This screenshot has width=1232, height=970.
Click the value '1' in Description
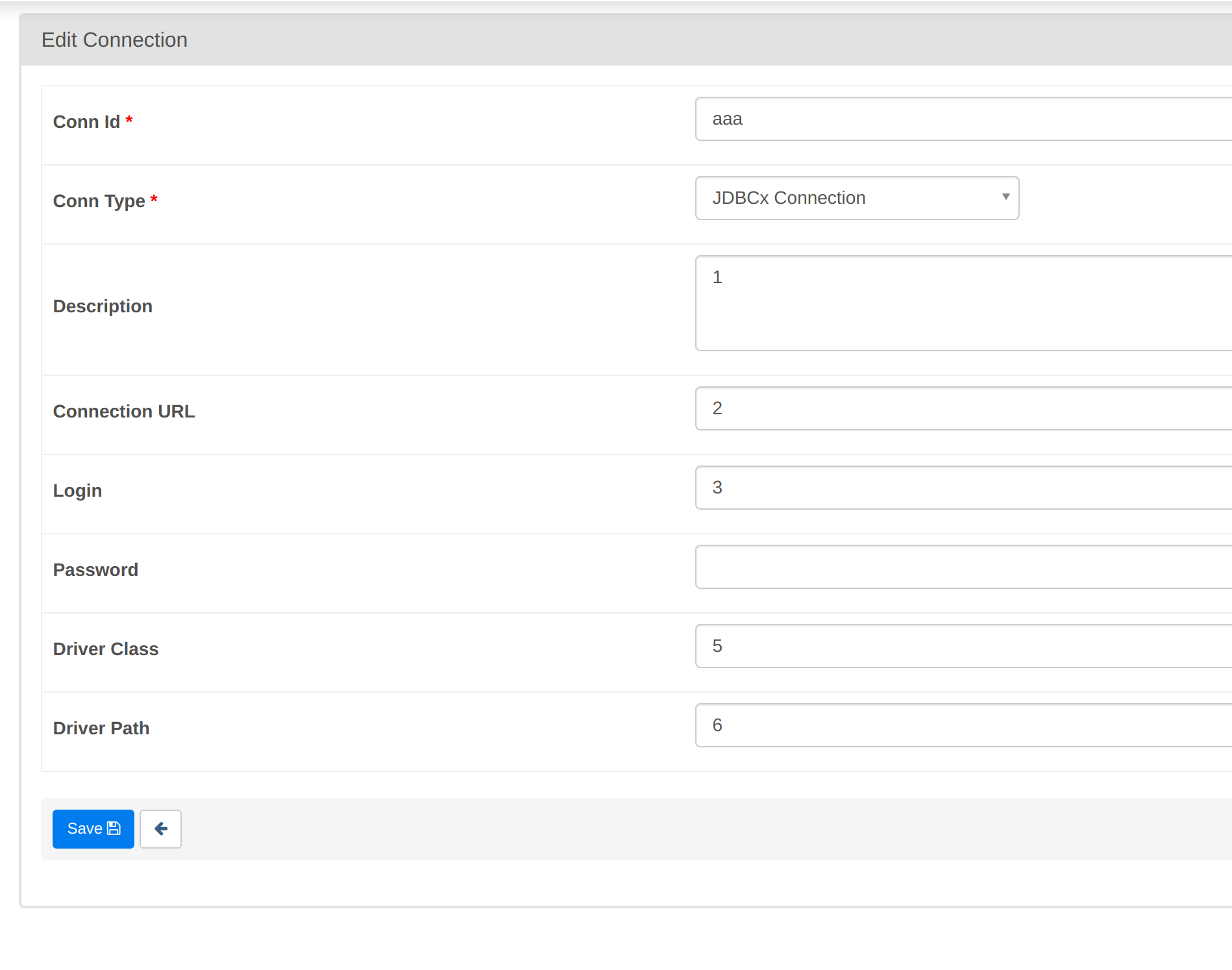(717, 277)
